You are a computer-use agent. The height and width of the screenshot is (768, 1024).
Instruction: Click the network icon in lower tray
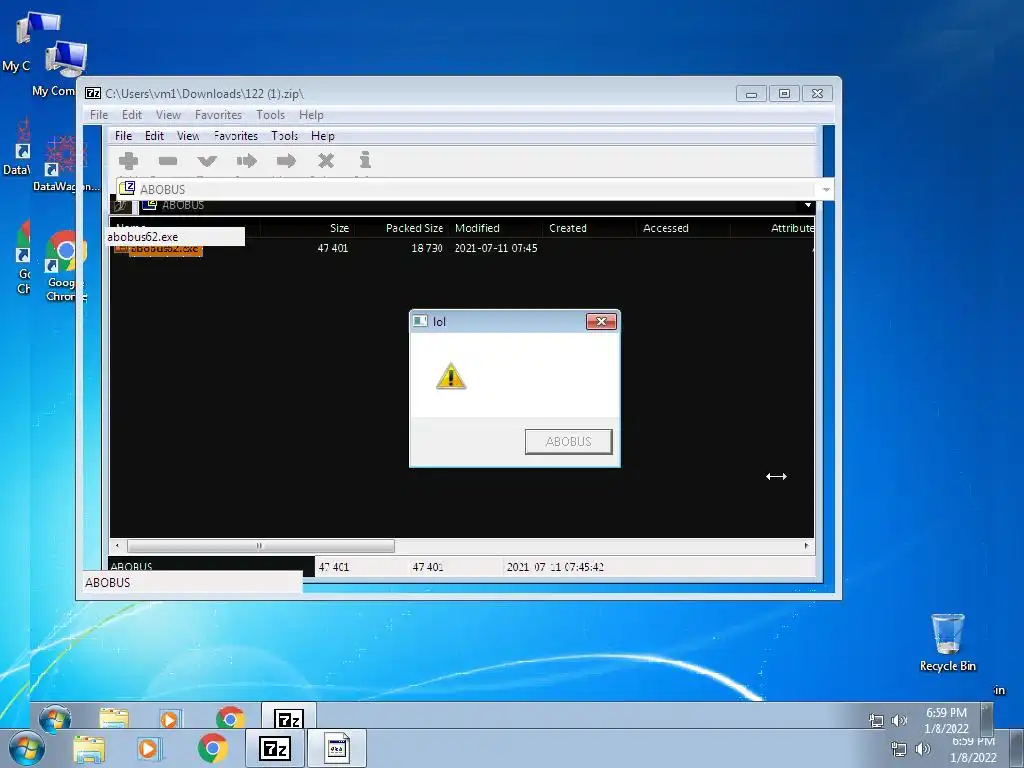pyautogui.click(x=899, y=749)
